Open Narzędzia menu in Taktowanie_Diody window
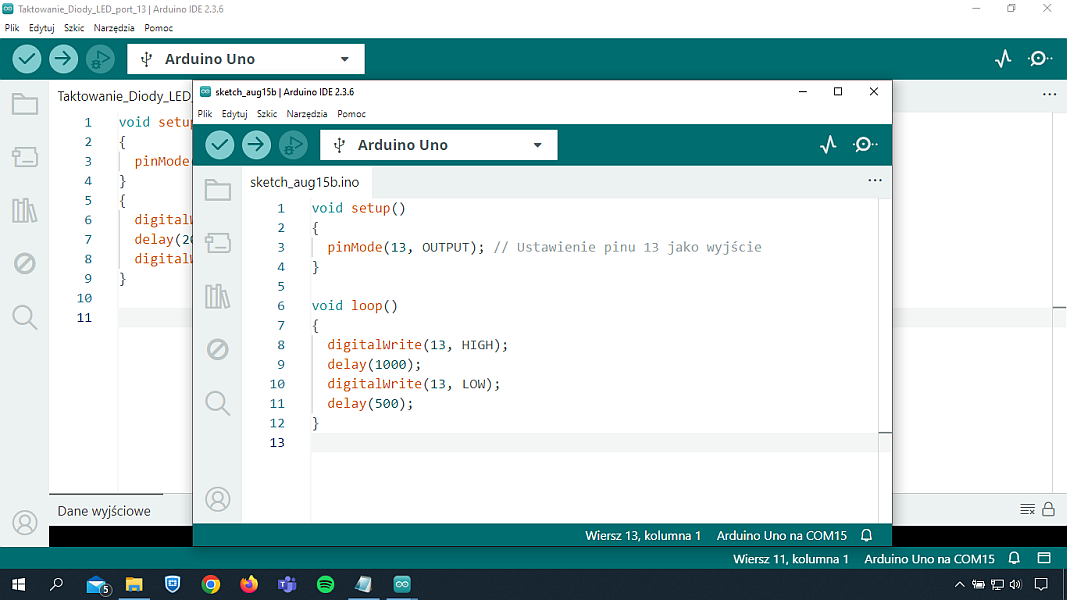Image resolution: width=1067 pixels, height=600 pixels. click(114, 28)
